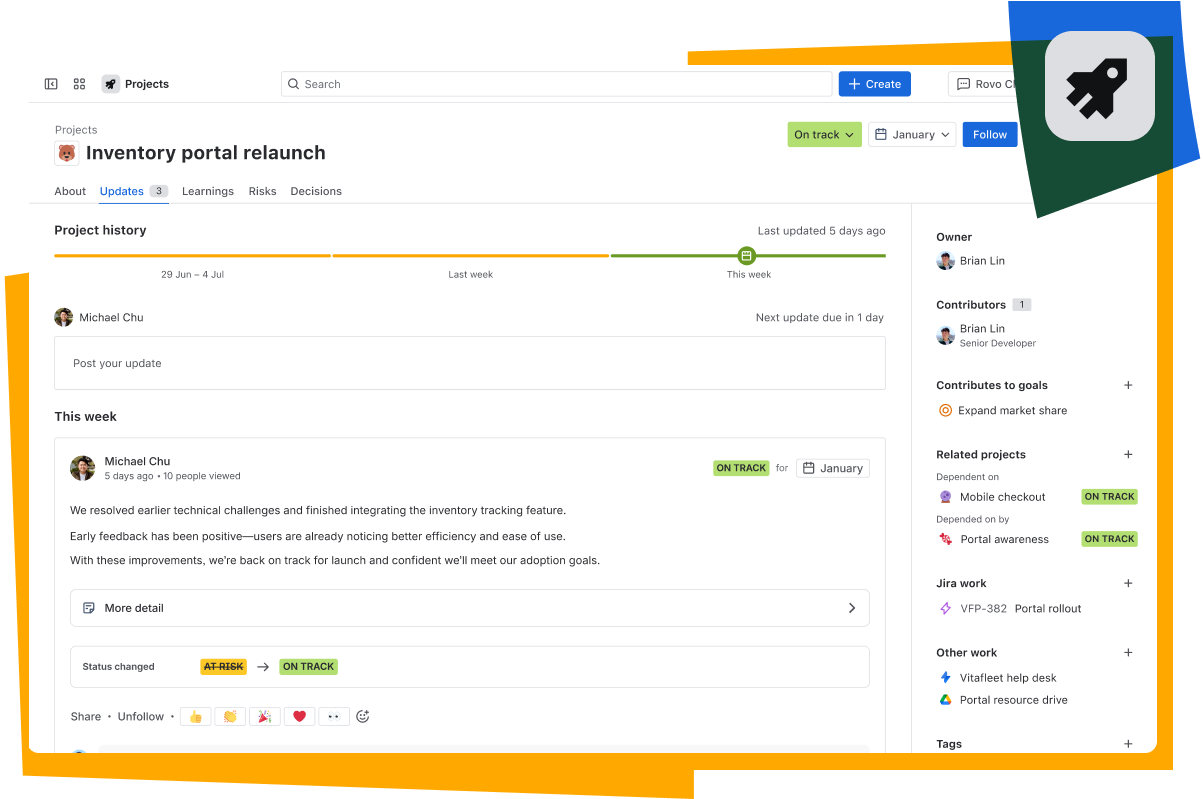Select This week marker on timeline
The image size is (1203, 799).
[x=746, y=256]
